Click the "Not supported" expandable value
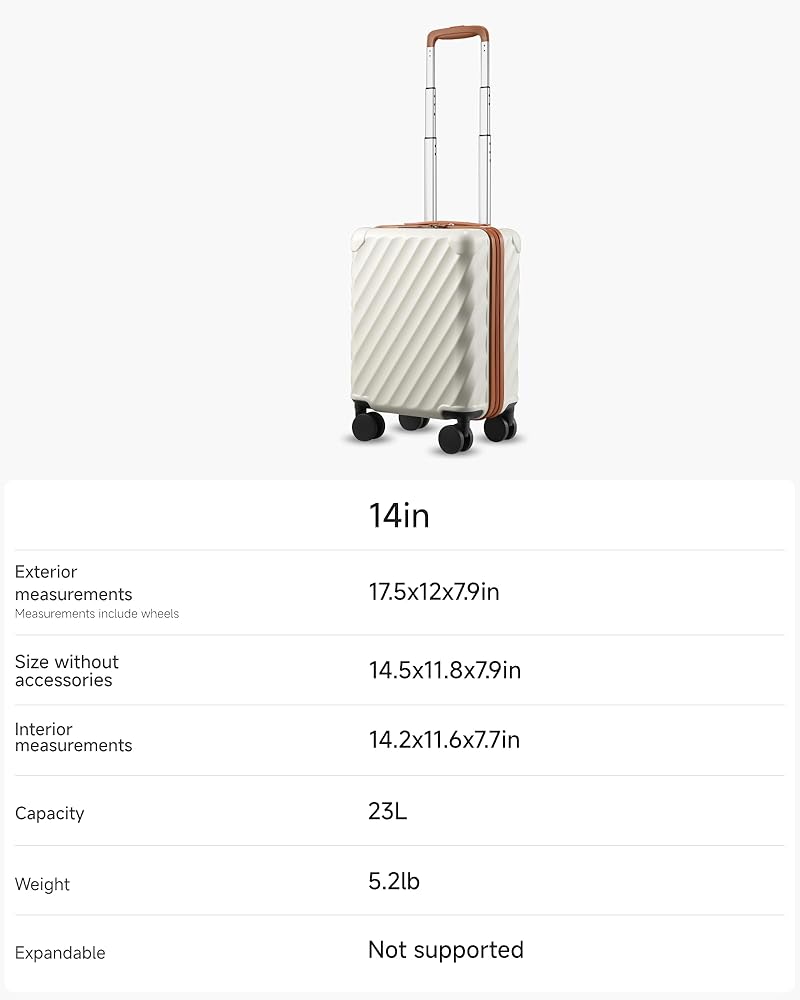The height and width of the screenshot is (1000, 800). click(x=446, y=950)
